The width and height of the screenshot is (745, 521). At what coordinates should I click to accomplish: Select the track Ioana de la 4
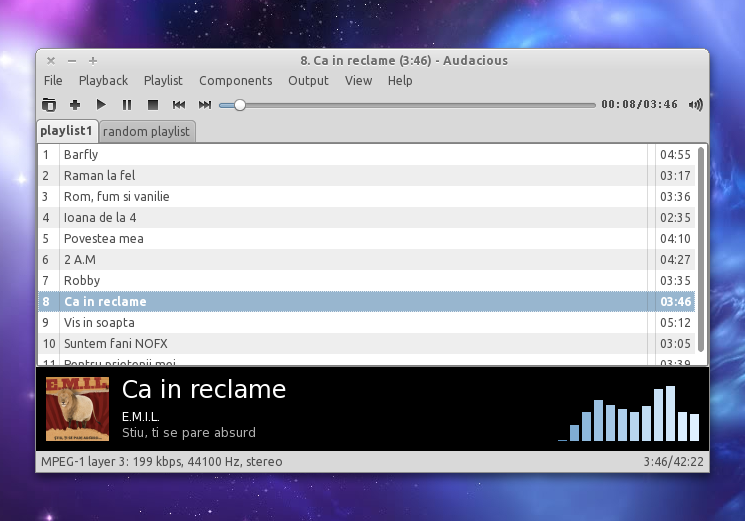click(366, 218)
